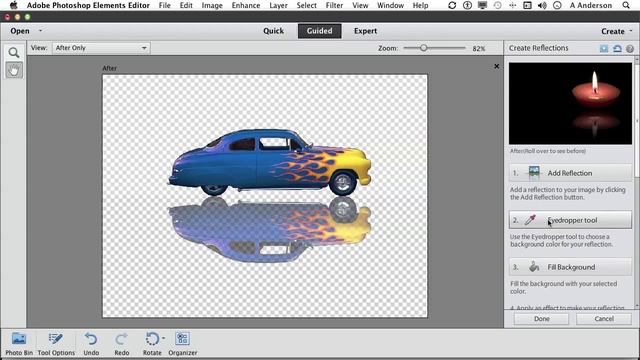The width and height of the screenshot is (640, 360).
Task: Click the Adobe Photoshop Elements Editor app menu
Action: pos(88,5)
